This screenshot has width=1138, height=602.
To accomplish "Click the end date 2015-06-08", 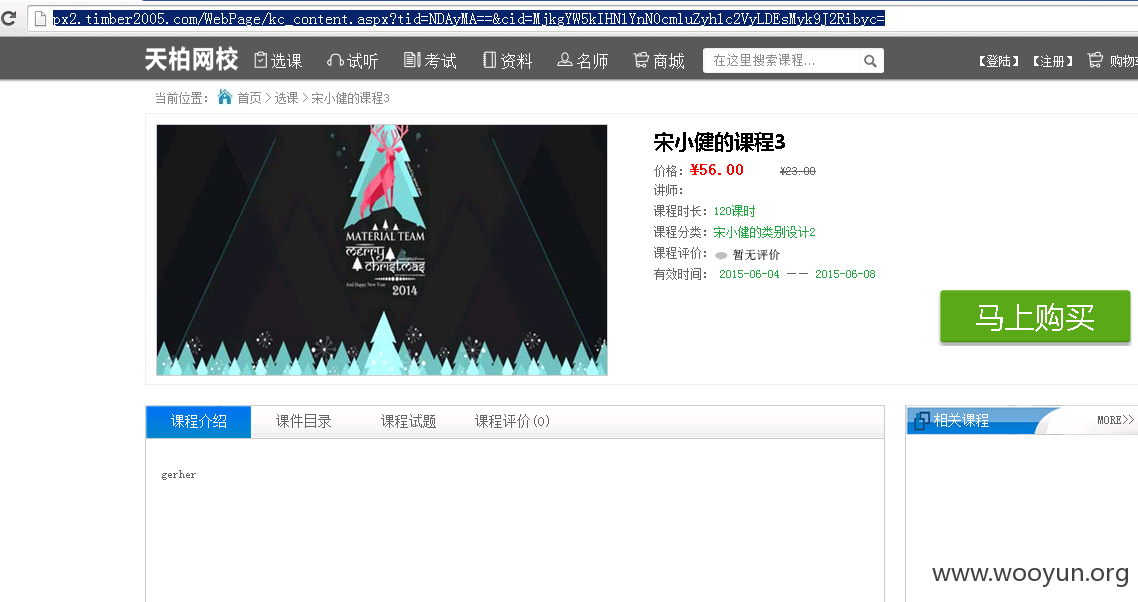I will [x=845, y=274].
